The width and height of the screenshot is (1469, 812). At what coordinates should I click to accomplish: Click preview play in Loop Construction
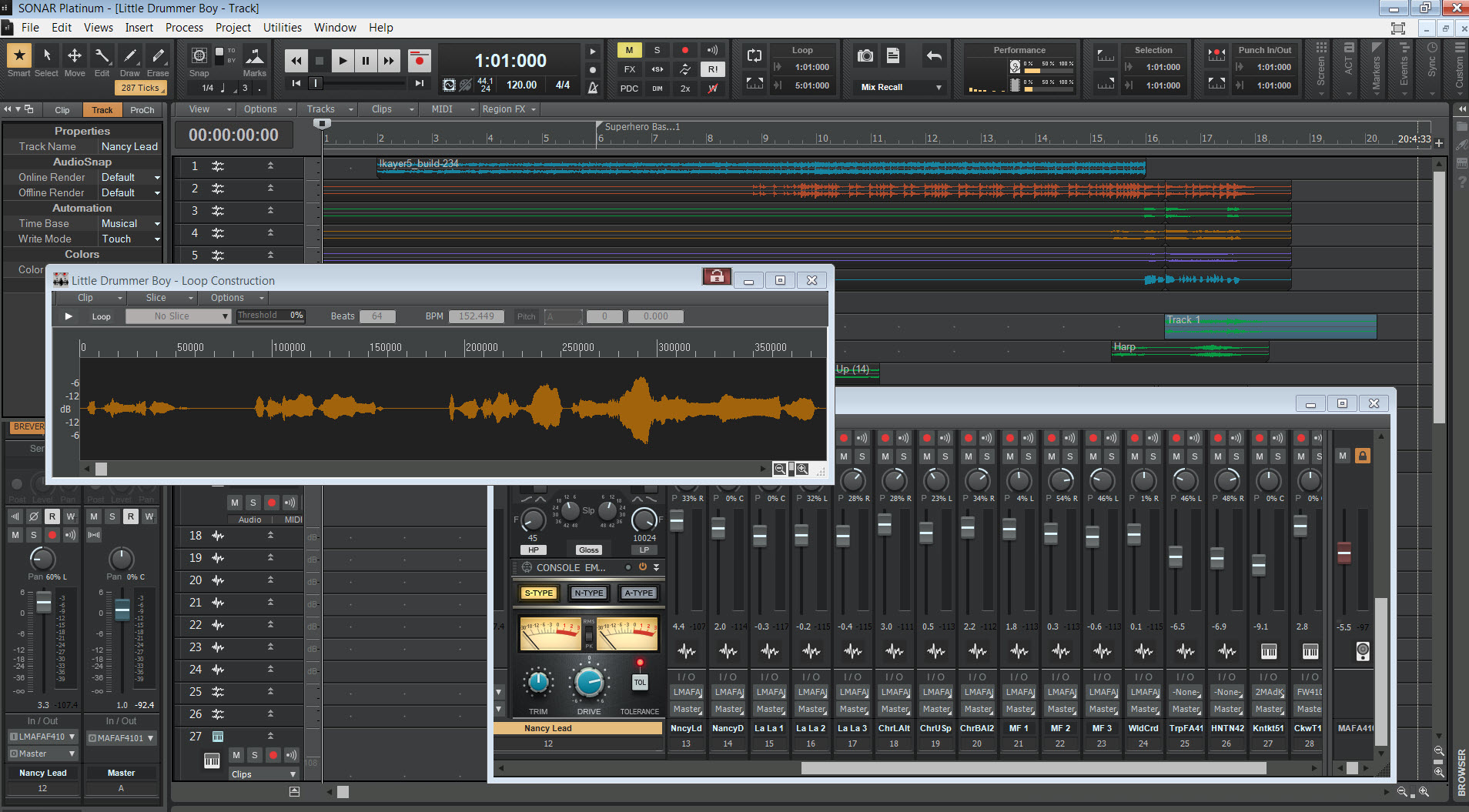[69, 316]
